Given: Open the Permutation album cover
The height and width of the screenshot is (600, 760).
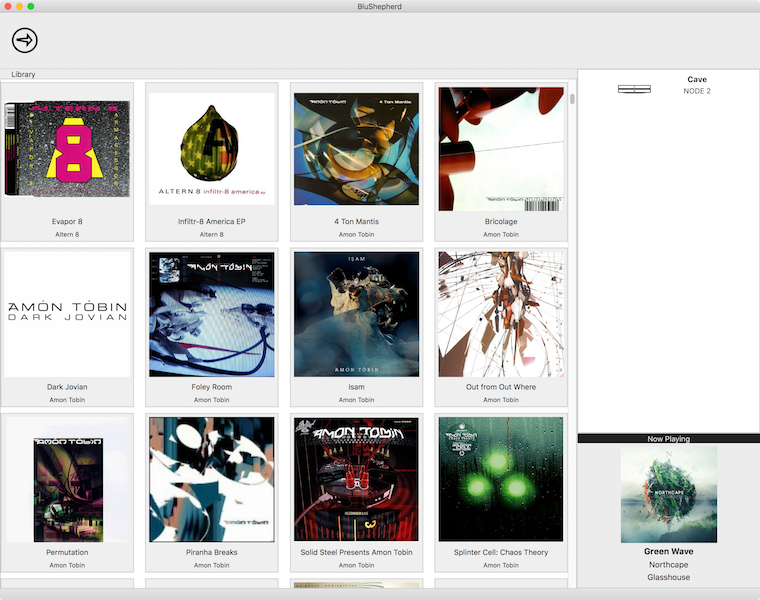Looking at the screenshot, I should (x=67, y=480).
